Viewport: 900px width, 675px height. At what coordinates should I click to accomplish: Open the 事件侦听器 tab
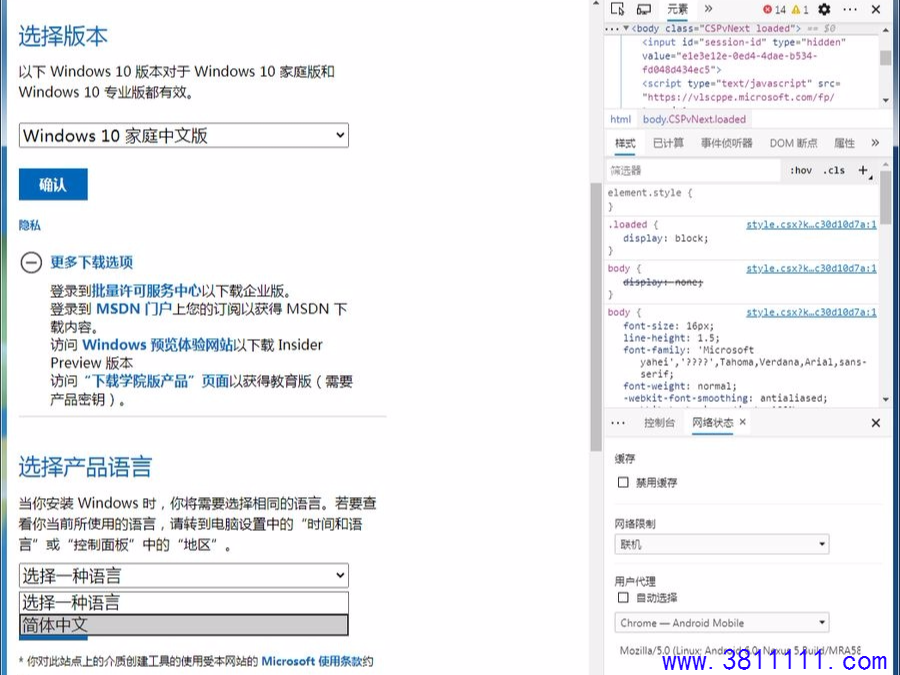click(x=727, y=143)
